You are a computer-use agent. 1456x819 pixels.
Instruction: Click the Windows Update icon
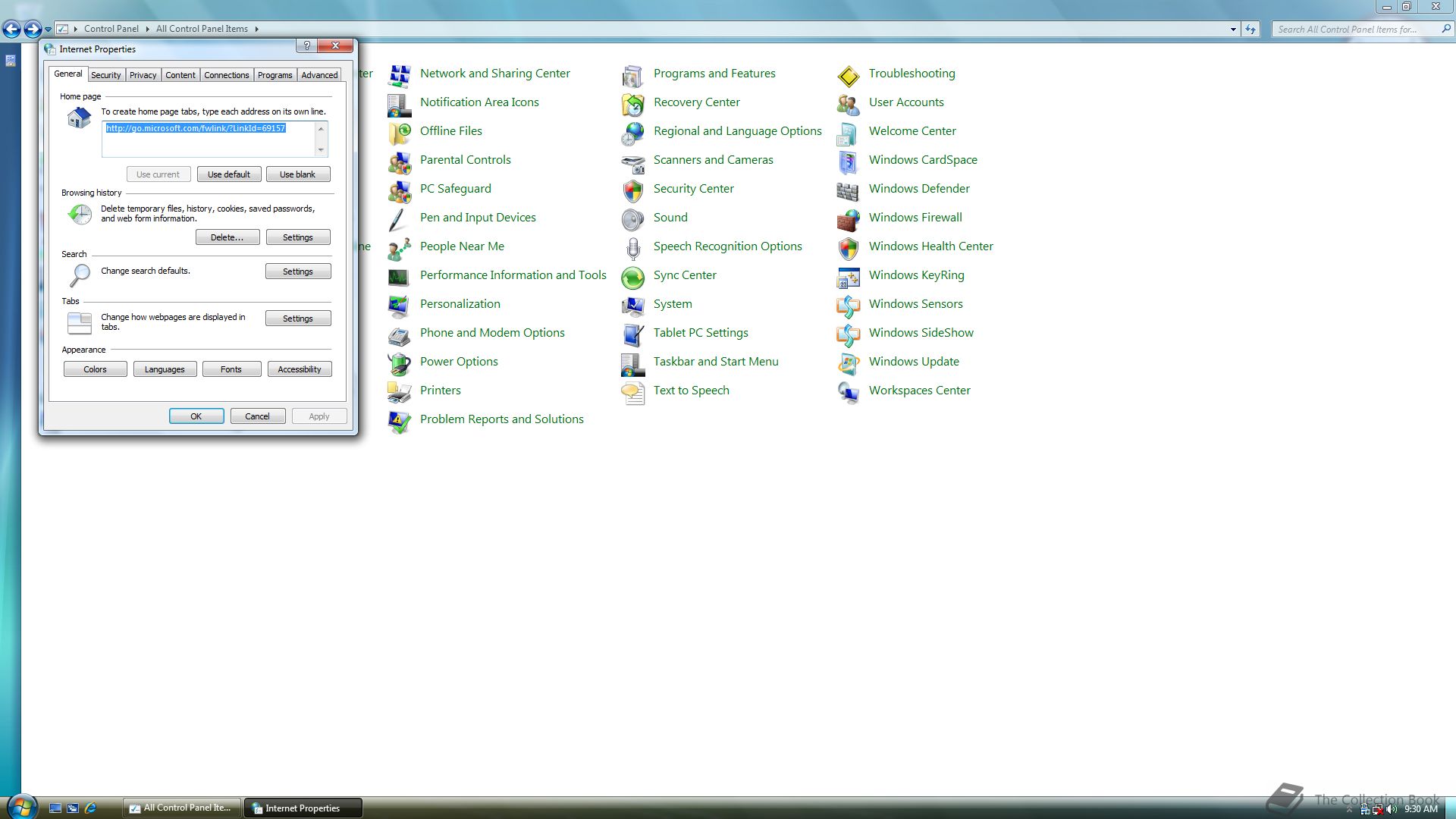848,364
